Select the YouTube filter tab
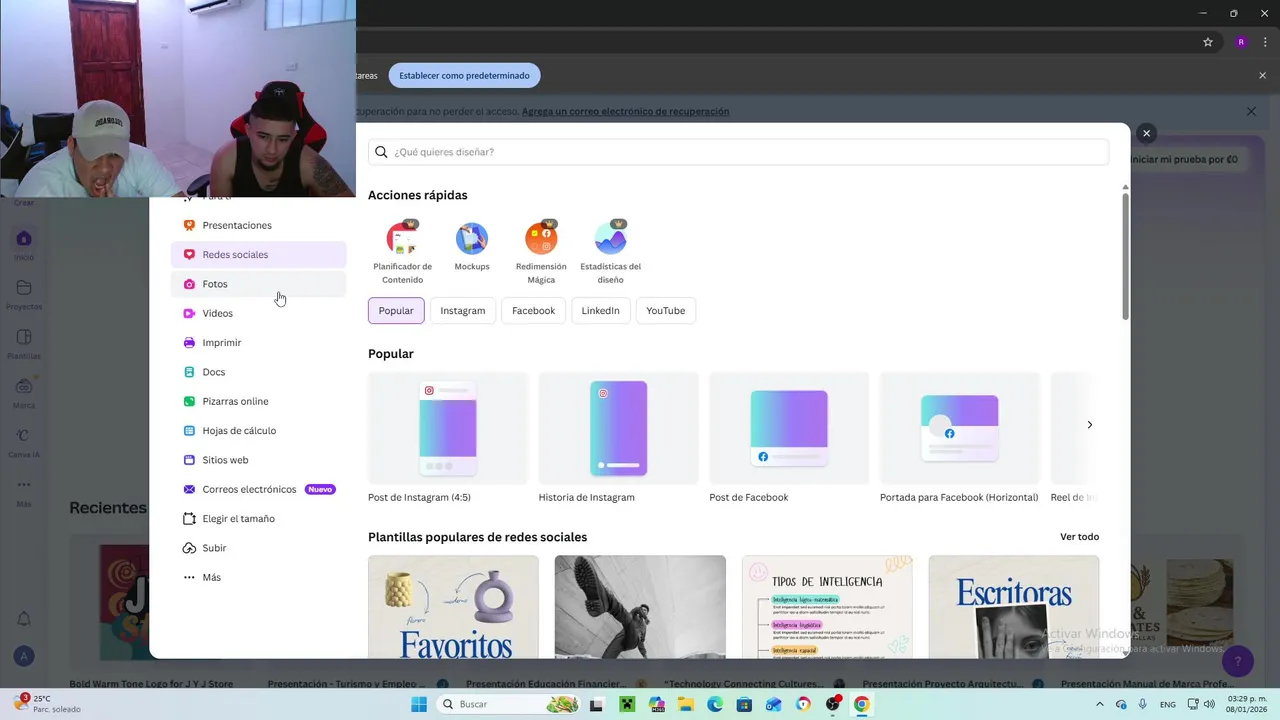Screen dimensions: 1280x720 (x=666, y=311)
